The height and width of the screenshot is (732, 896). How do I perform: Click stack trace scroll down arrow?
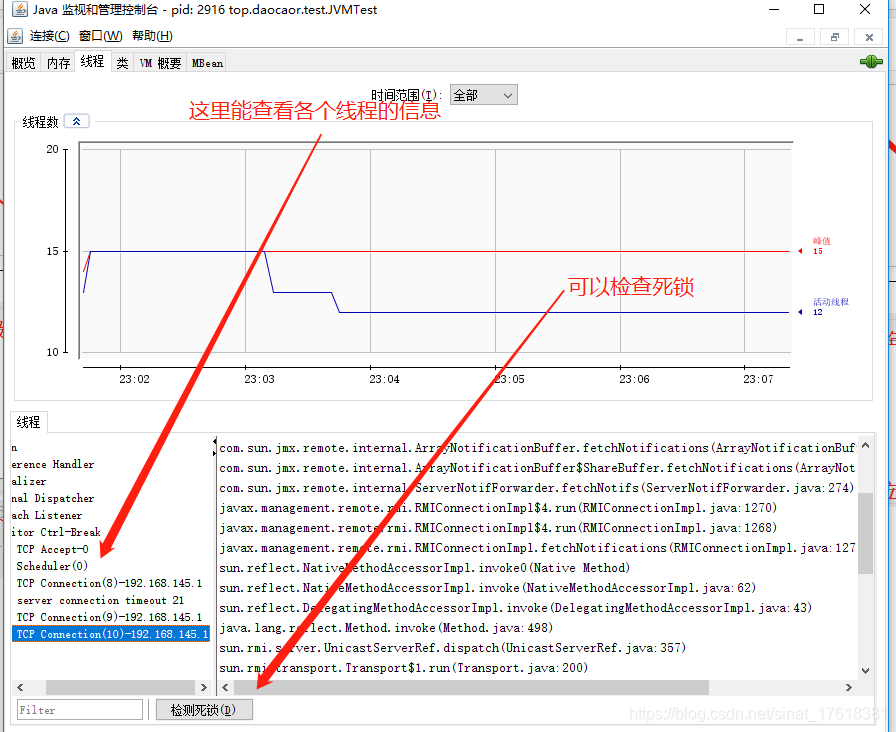pyautogui.click(x=866, y=671)
